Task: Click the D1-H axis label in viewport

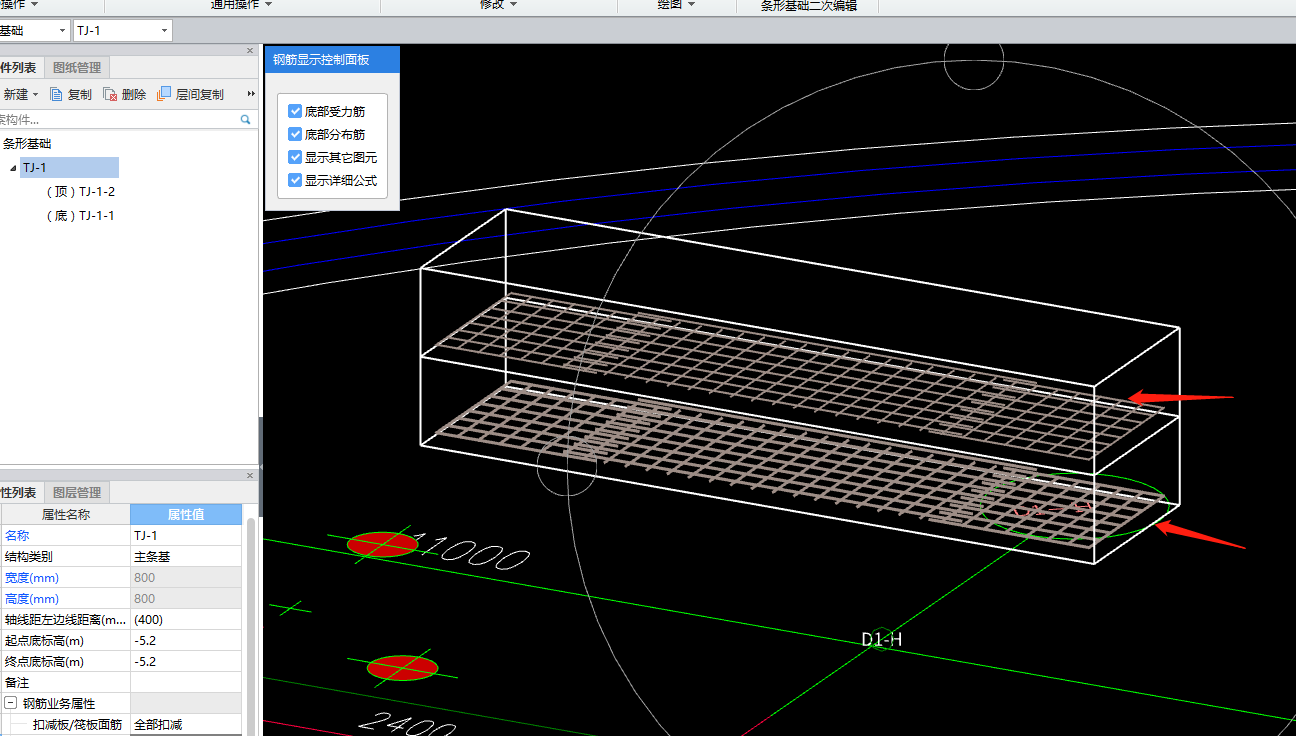Action: tap(882, 639)
